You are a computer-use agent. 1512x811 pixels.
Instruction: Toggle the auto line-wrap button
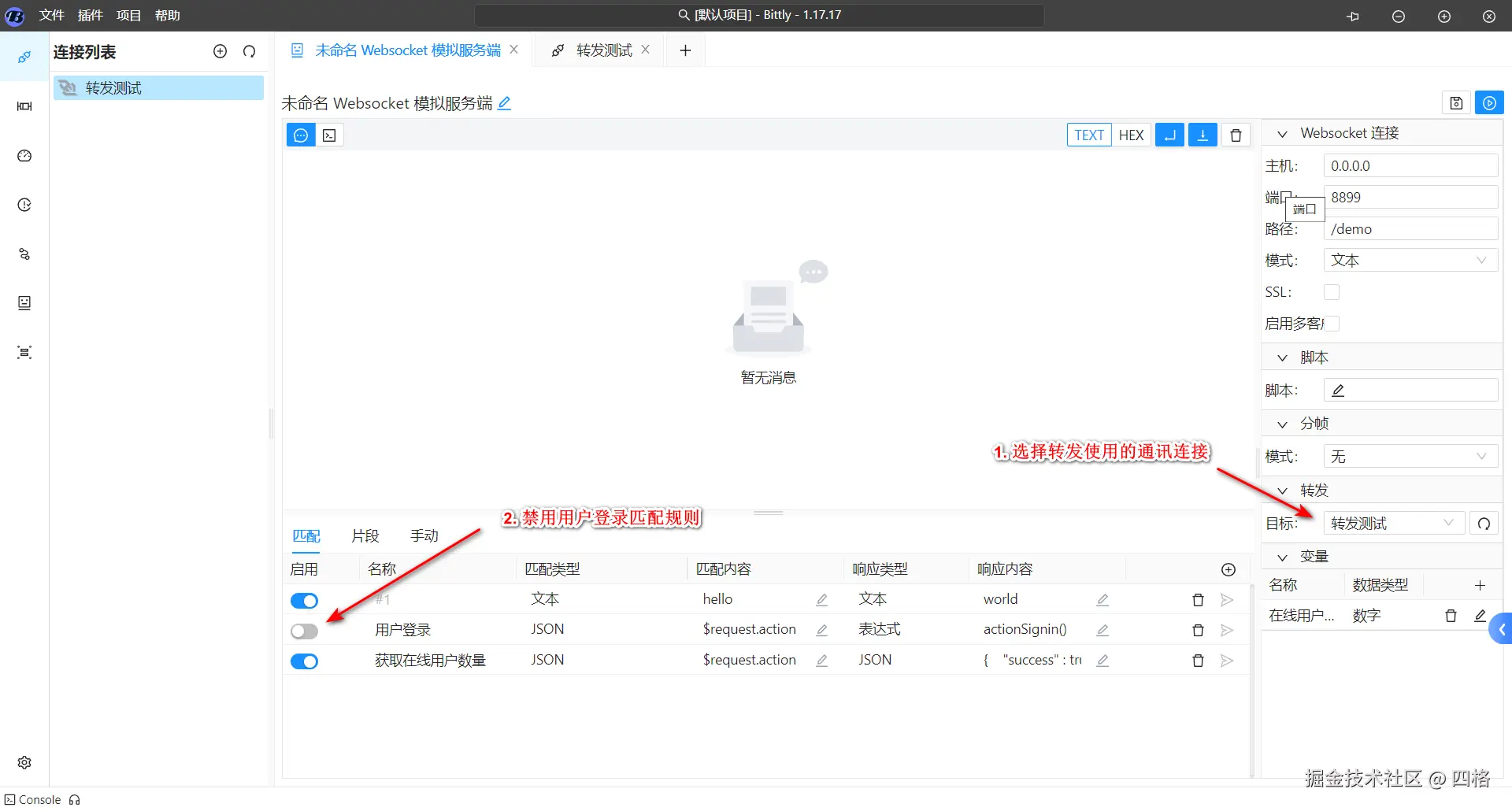[1169, 135]
